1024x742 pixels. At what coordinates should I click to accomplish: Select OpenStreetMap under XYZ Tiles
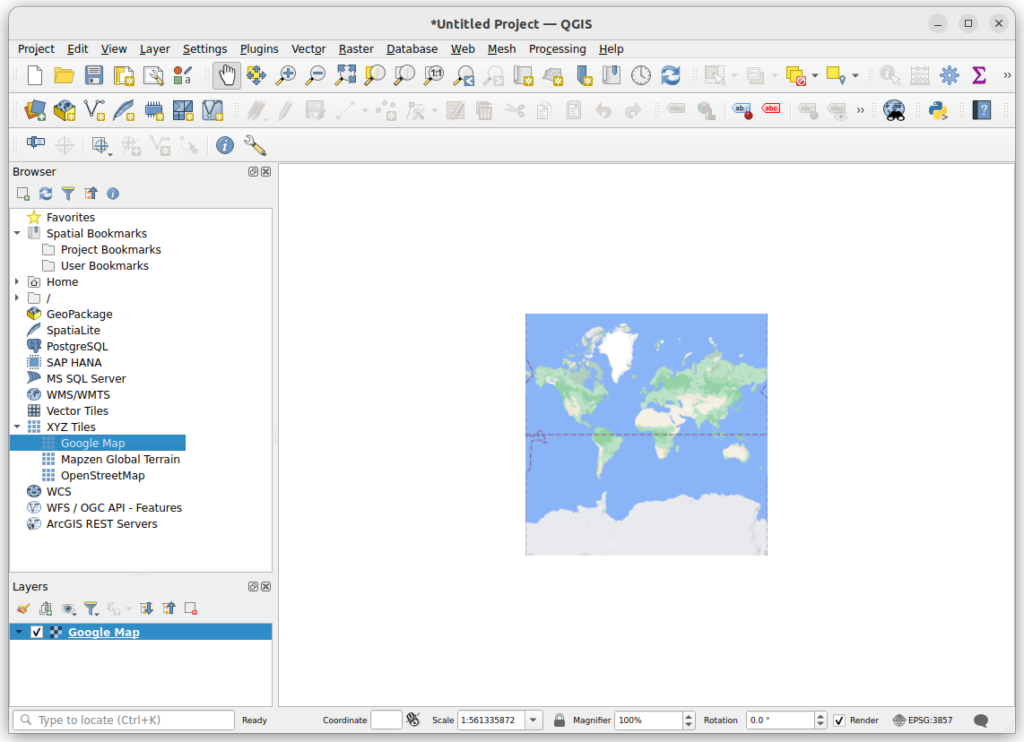pyautogui.click(x=112, y=475)
